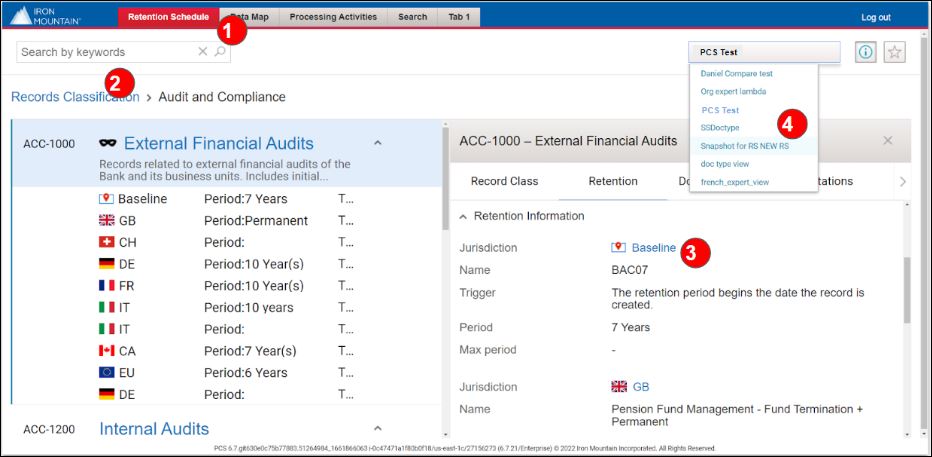This screenshot has height=457, width=932.
Task: Clear the keyword search with X icon
Action: pyautogui.click(x=203, y=52)
